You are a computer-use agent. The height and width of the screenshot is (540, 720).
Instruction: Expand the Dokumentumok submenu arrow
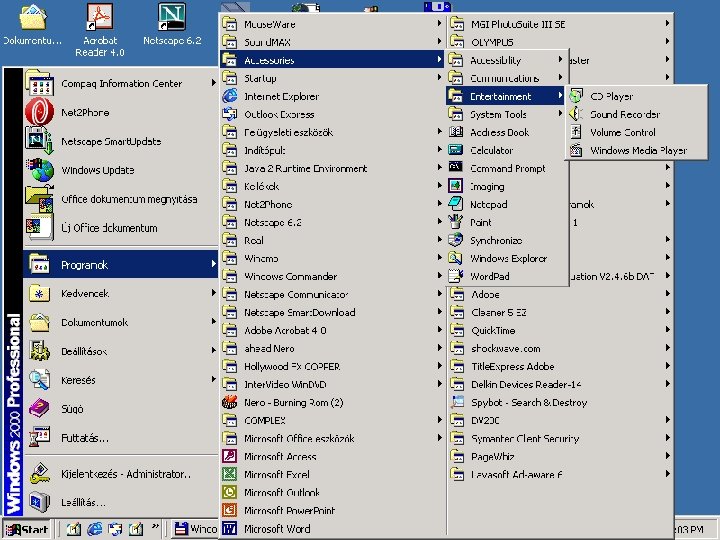(x=214, y=321)
